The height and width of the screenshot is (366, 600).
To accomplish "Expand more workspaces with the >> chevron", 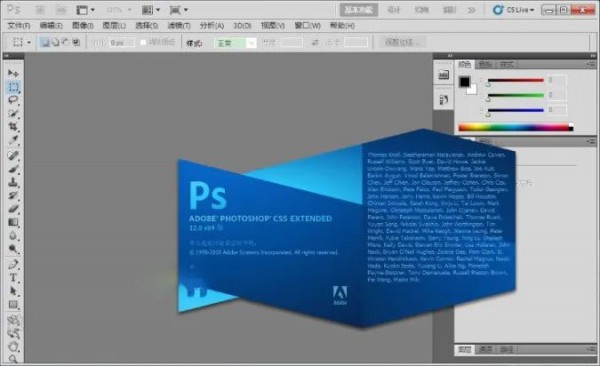I will pos(471,10).
